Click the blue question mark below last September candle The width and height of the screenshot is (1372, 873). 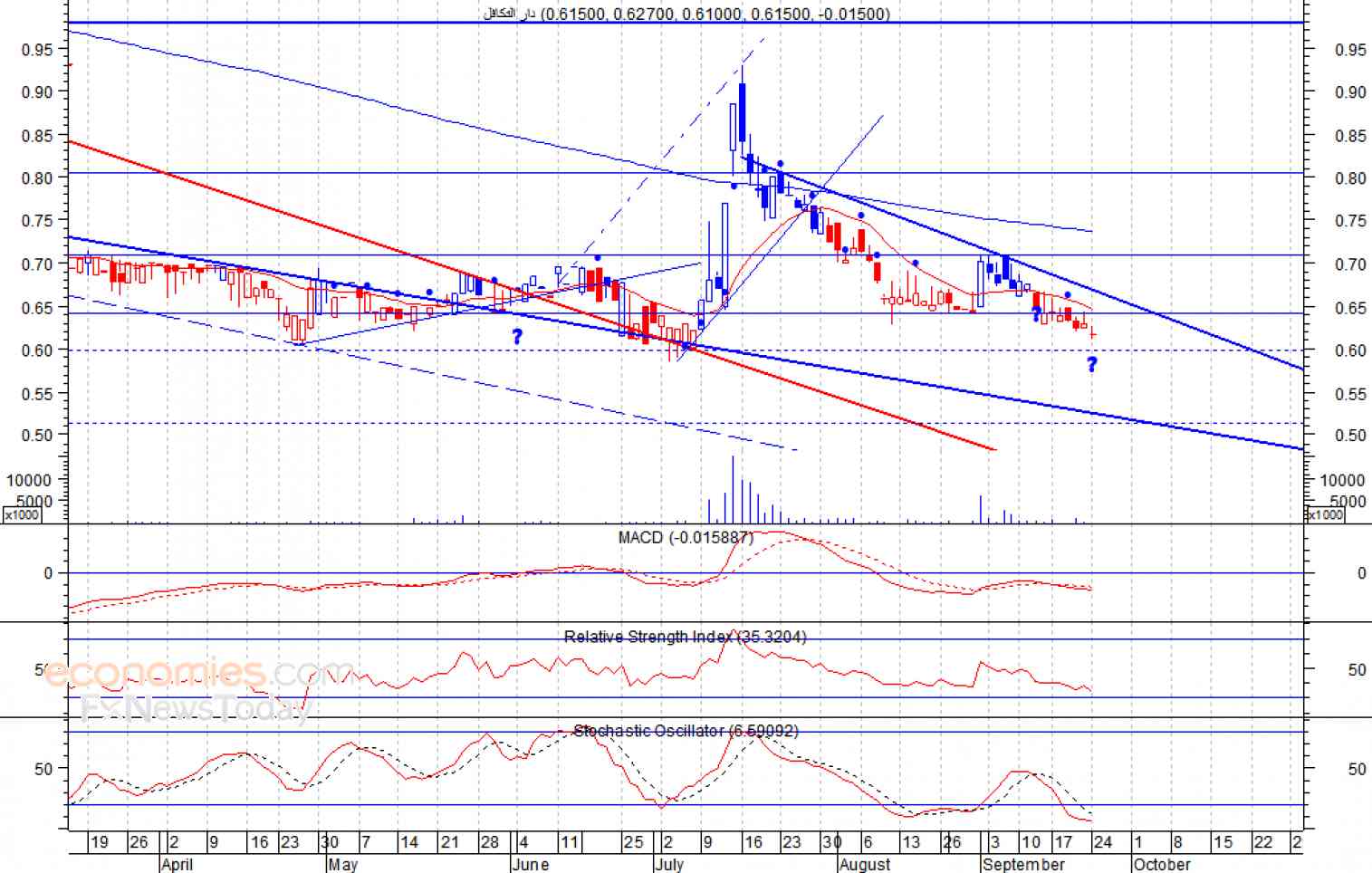(x=1092, y=364)
